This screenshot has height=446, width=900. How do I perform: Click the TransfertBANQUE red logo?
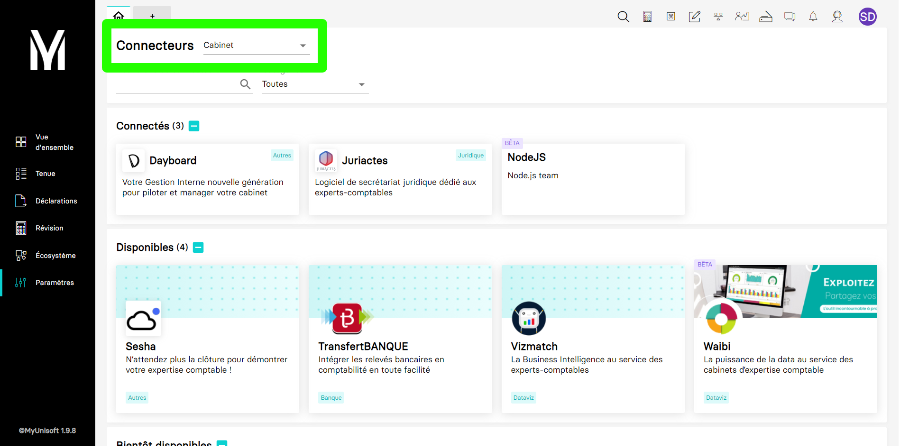[x=348, y=318]
